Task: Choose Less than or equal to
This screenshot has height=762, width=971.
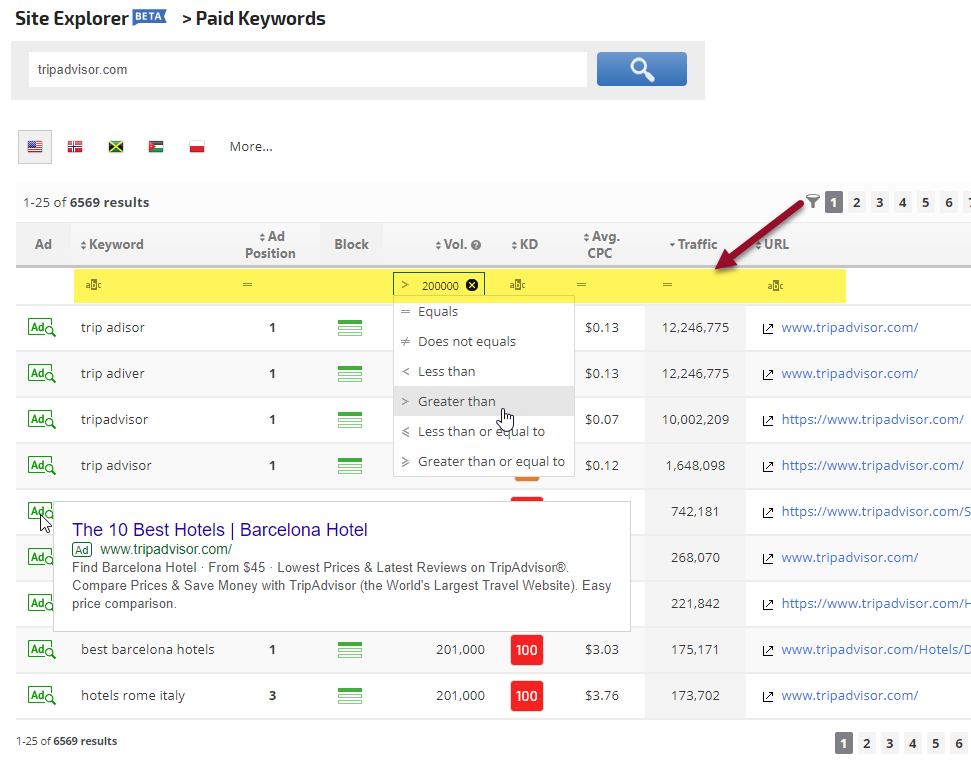Action: coord(481,431)
